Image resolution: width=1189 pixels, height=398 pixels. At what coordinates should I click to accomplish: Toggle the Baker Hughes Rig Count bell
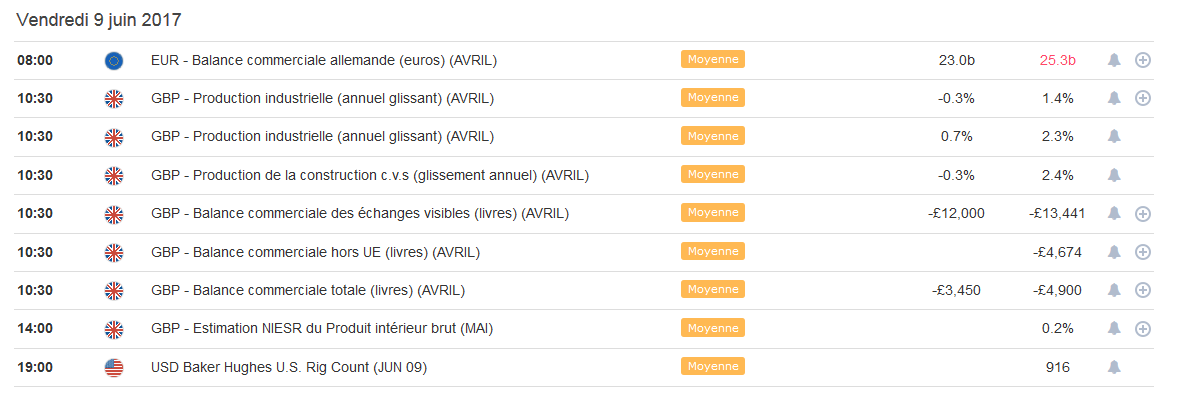coord(1114,368)
